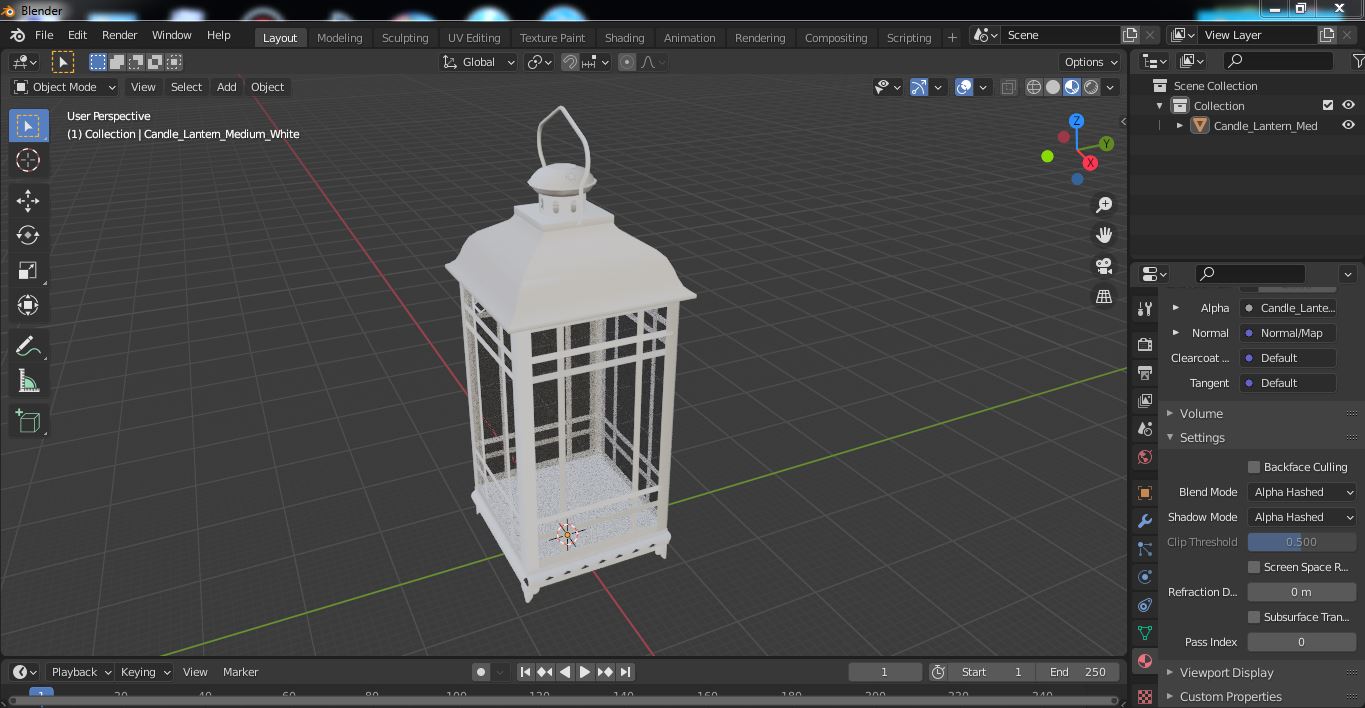Uncheck the Collection exclude checkbox
1365x708 pixels.
[1328, 105]
